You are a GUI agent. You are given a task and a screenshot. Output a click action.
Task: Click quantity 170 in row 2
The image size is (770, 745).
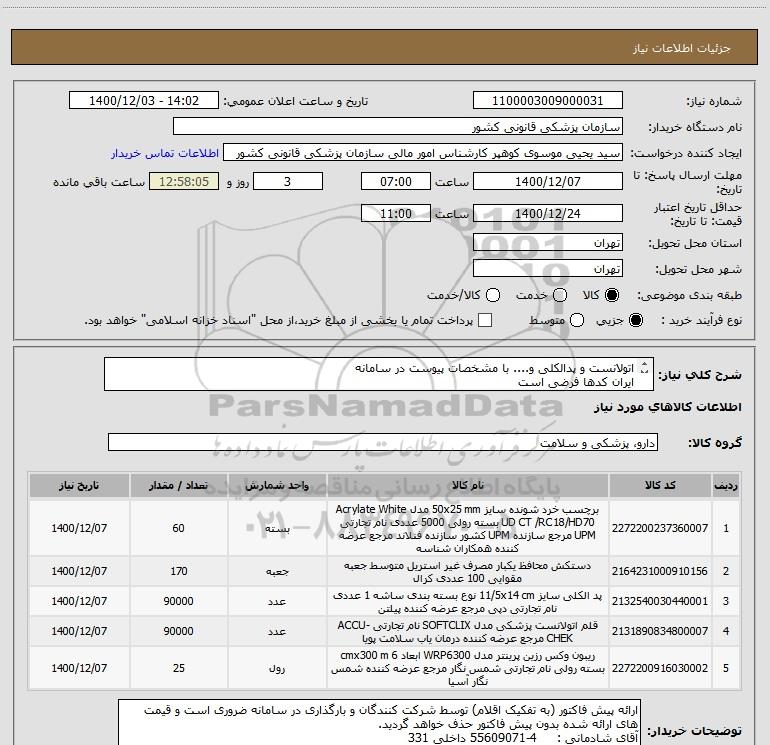coord(179,571)
